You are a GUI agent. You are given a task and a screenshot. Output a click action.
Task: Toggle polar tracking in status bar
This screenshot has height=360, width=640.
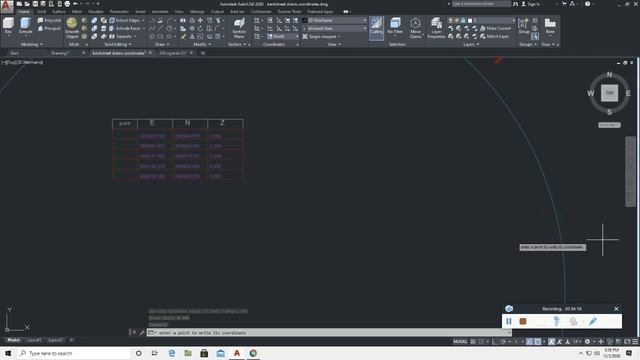point(503,342)
